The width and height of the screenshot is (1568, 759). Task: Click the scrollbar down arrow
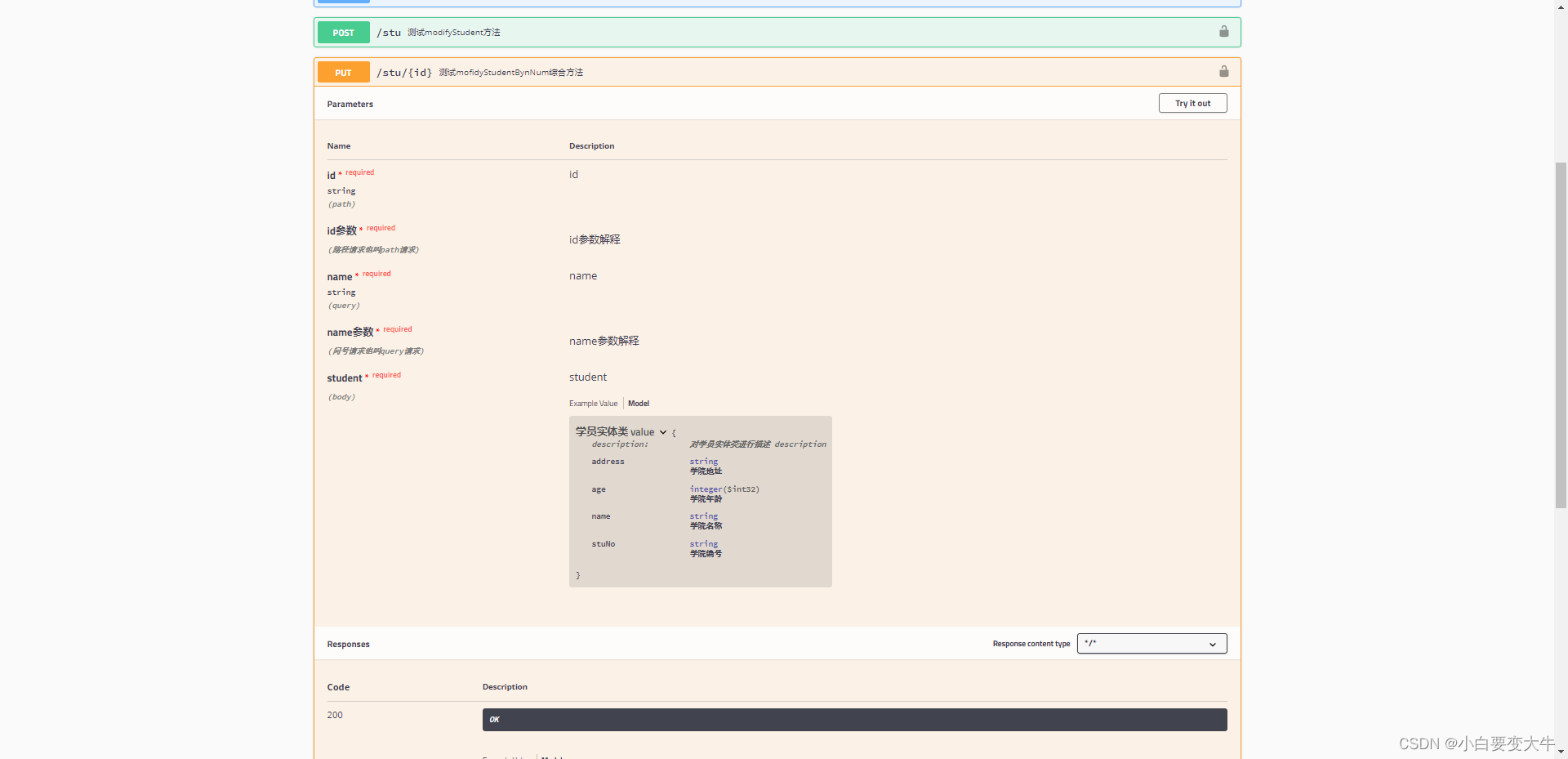click(1561, 752)
